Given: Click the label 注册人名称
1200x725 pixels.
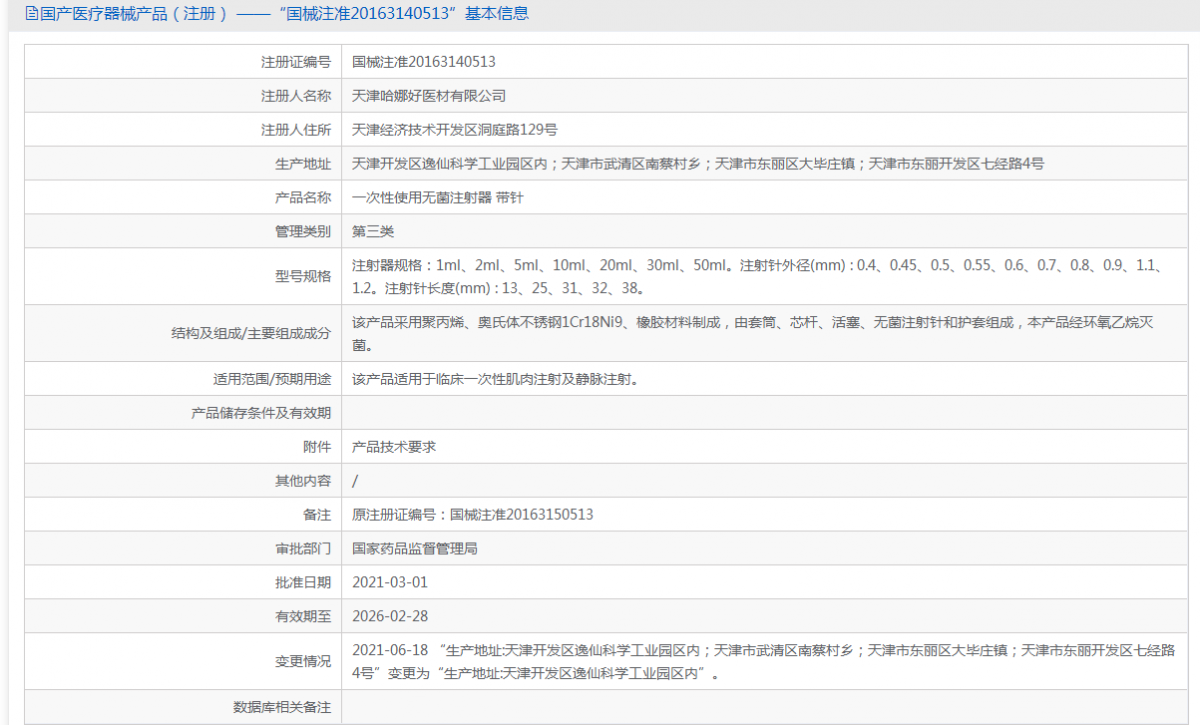Looking at the screenshot, I should pyautogui.click(x=296, y=96).
